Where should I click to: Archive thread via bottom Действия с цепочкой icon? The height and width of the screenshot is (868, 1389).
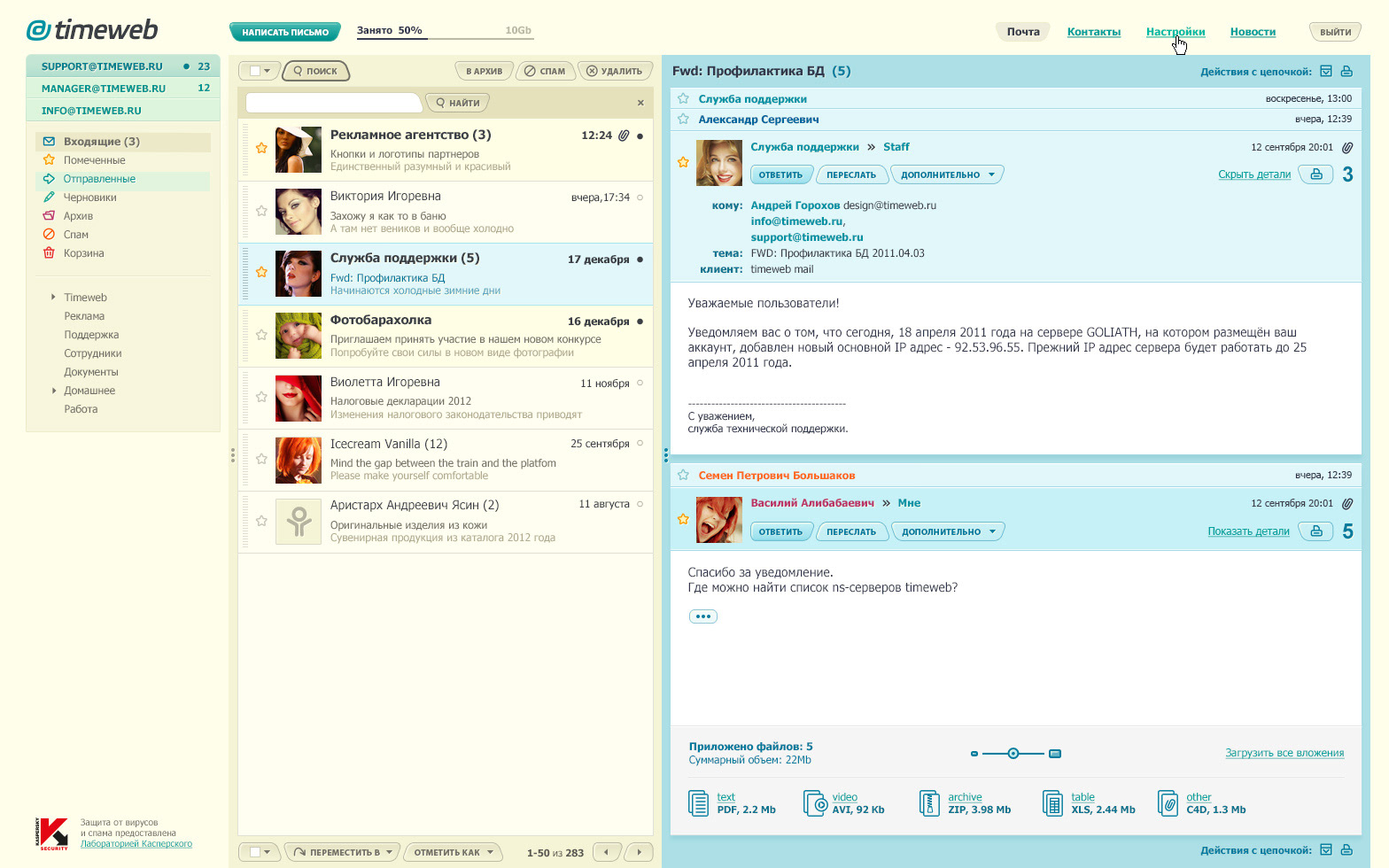[1326, 850]
